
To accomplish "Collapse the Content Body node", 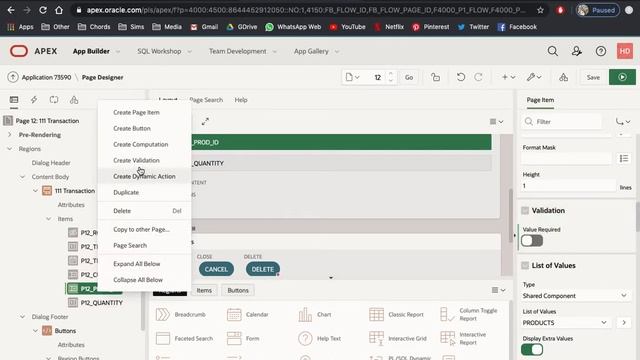I will 23,177.
